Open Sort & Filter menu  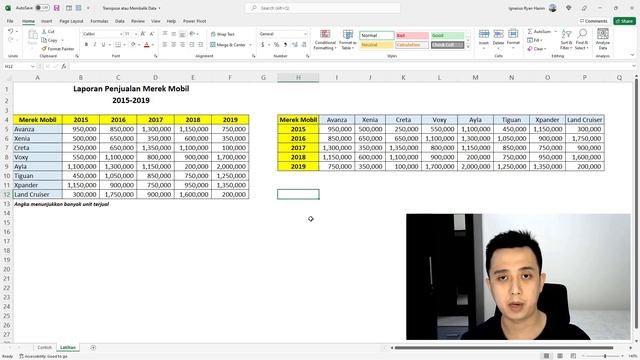click(x=566, y=40)
